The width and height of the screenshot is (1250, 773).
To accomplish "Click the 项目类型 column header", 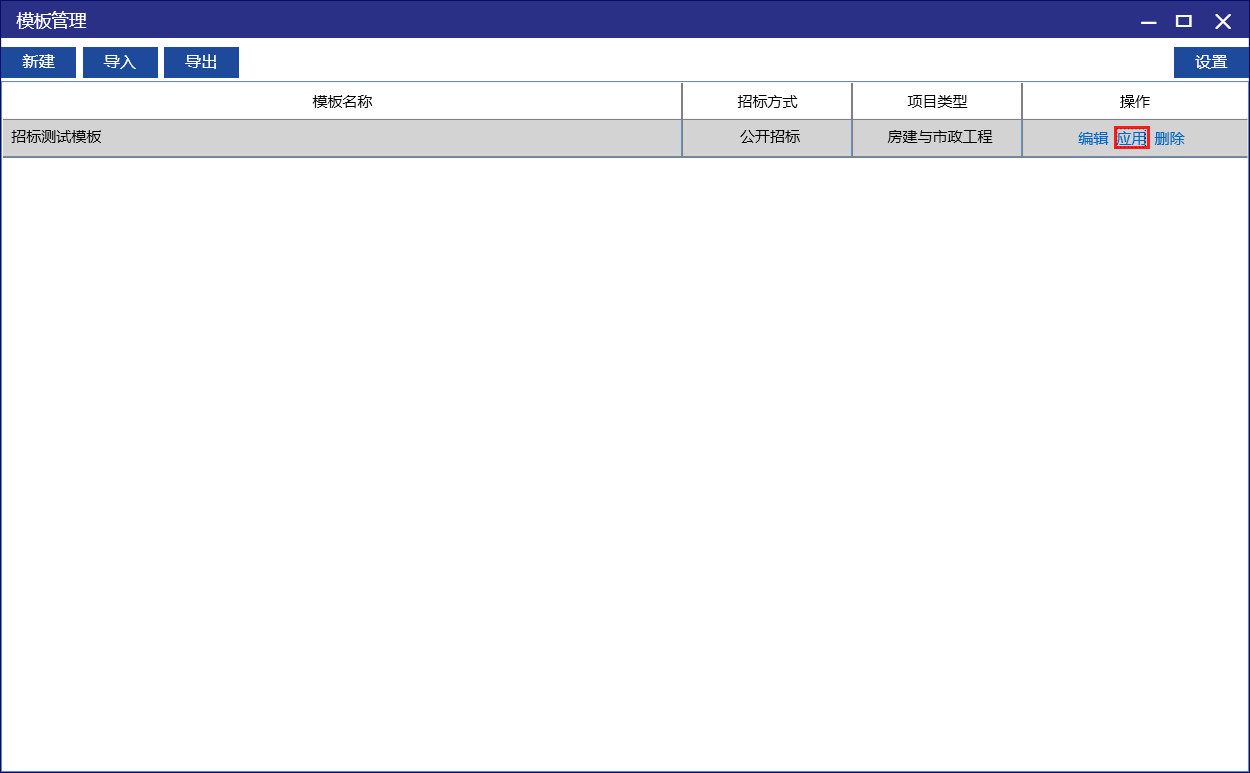I will pyautogui.click(x=938, y=102).
